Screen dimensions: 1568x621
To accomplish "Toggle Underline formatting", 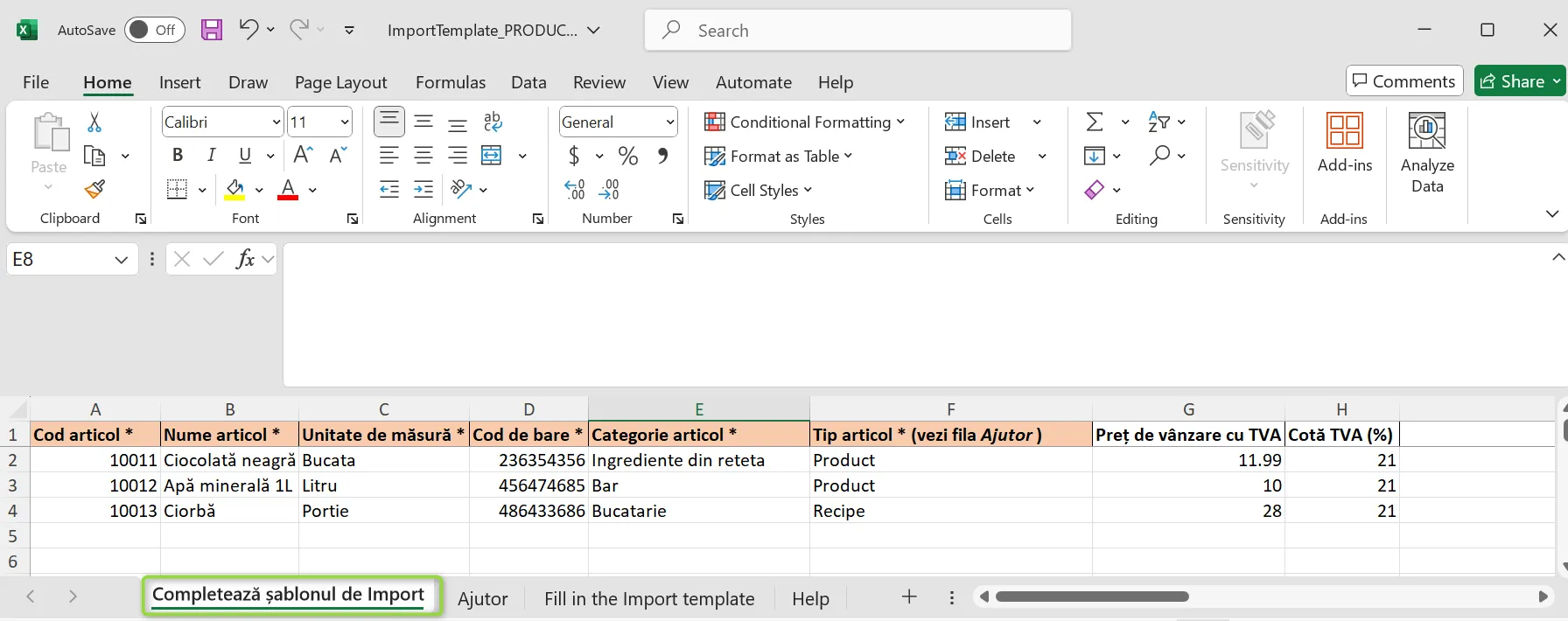I will click(245, 156).
